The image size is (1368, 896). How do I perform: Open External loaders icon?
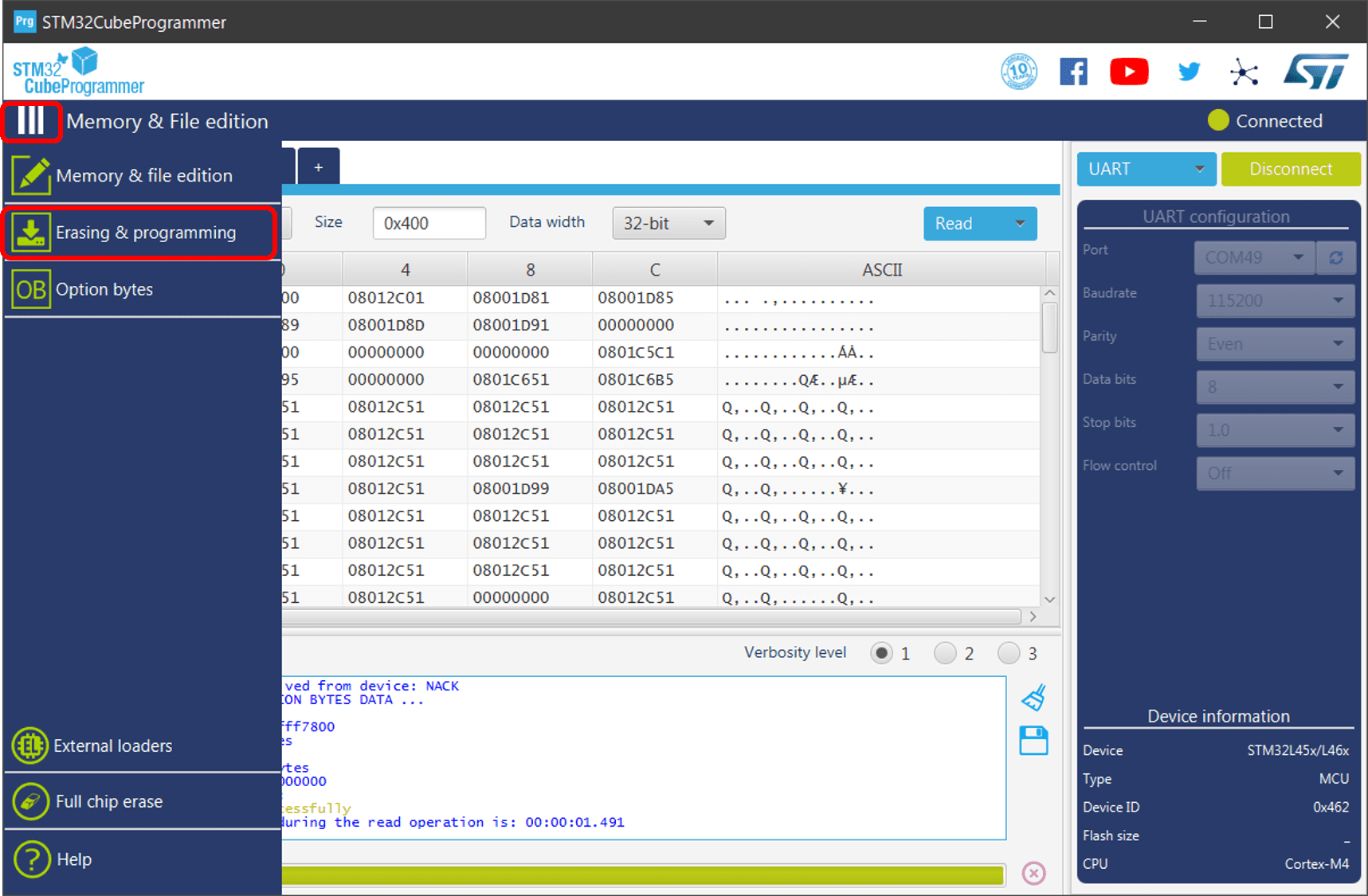point(30,746)
